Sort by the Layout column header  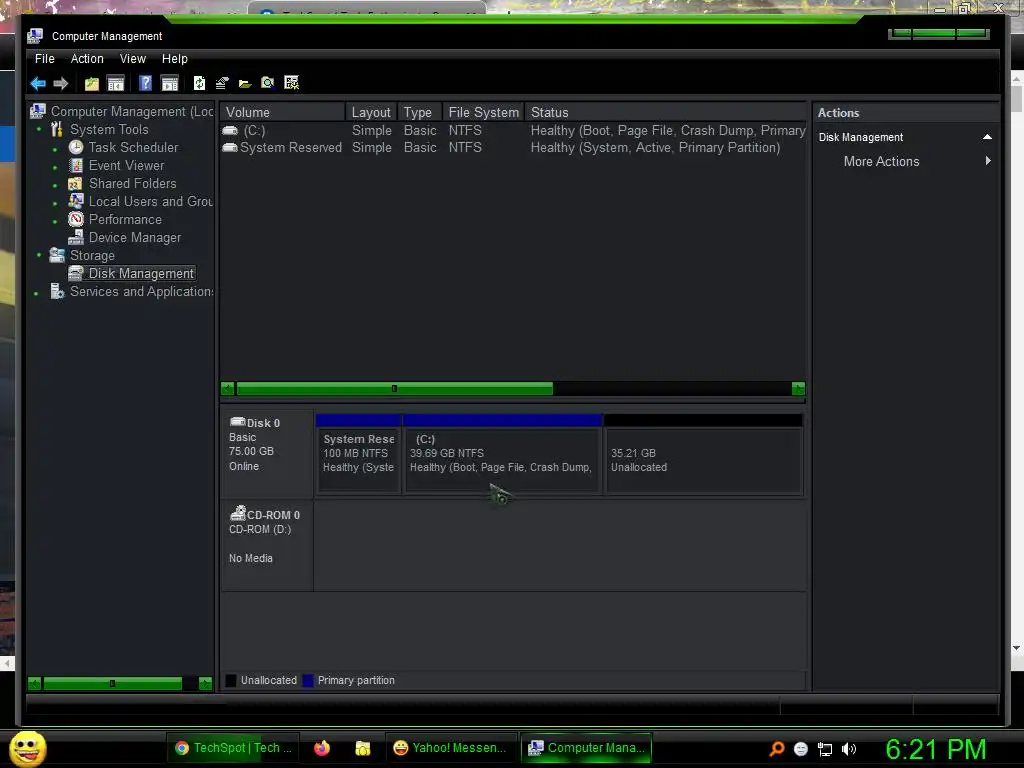pyautogui.click(x=371, y=112)
